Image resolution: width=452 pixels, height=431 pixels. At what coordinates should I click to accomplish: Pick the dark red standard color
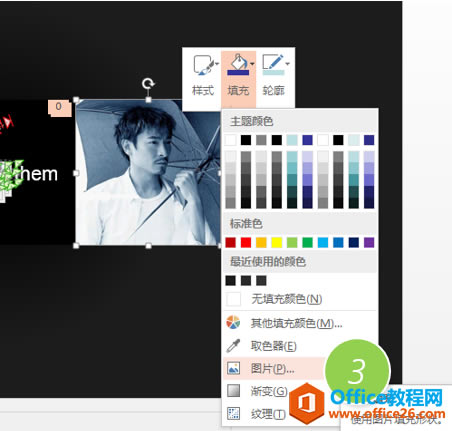point(231,242)
